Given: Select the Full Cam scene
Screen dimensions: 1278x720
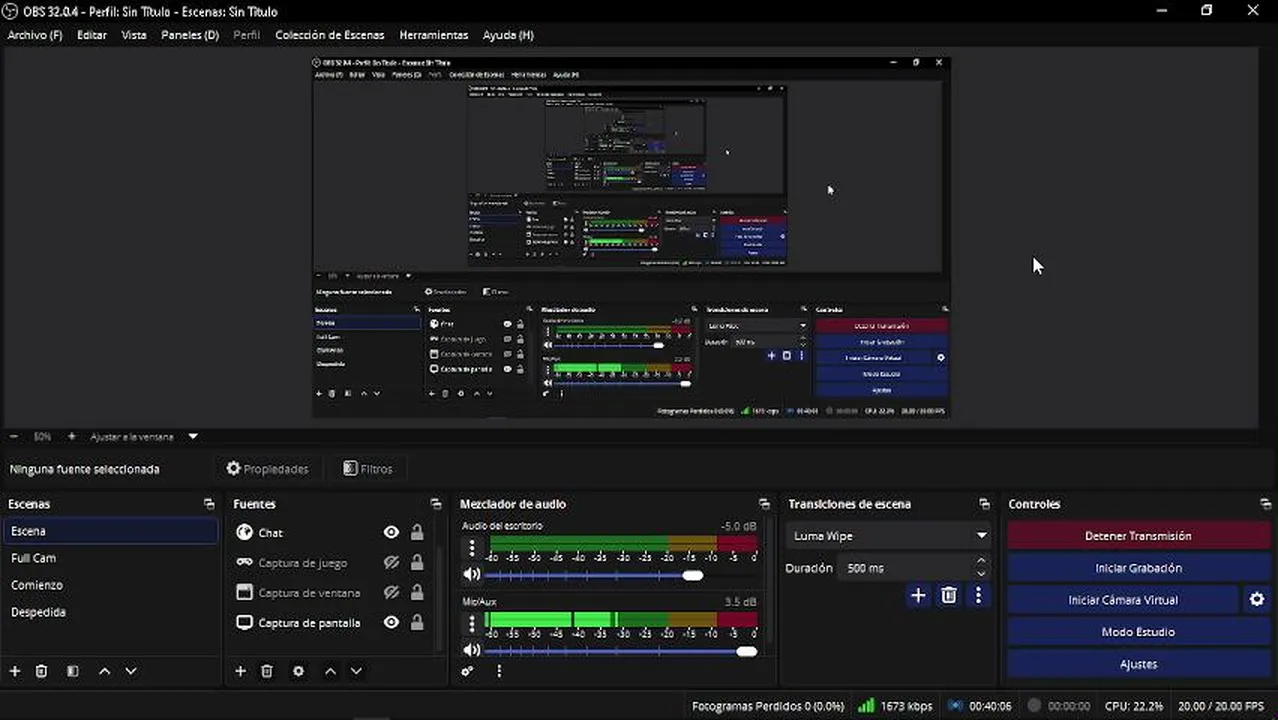Looking at the screenshot, I should pos(111,558).
